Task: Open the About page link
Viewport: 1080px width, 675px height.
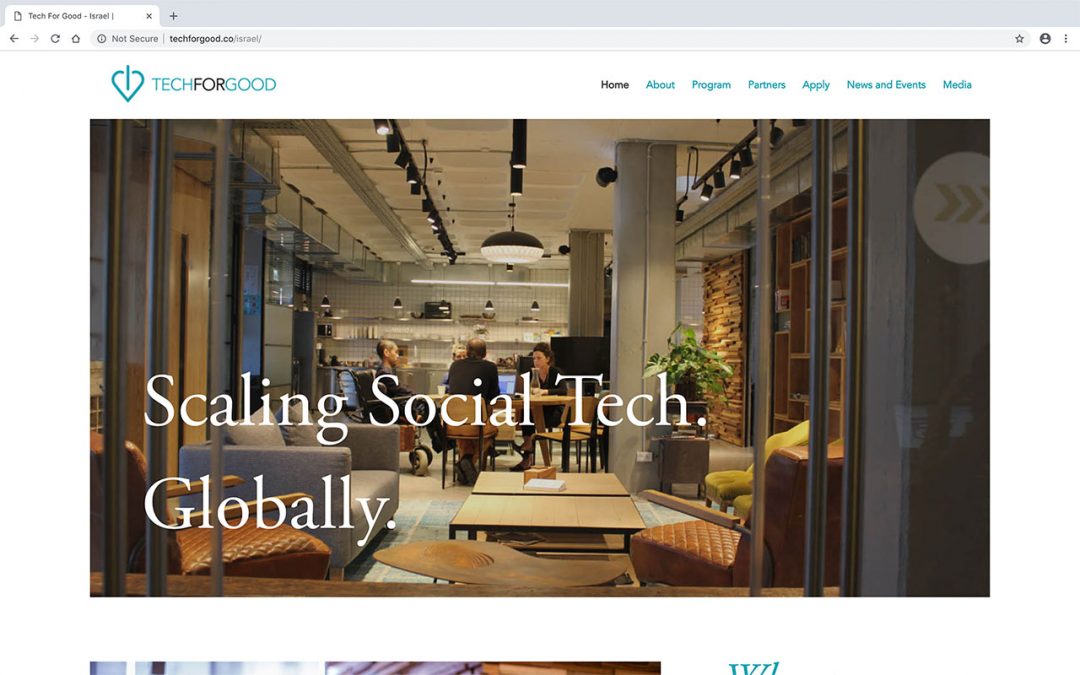Action: pyautogui.click(x=660, y=85)
